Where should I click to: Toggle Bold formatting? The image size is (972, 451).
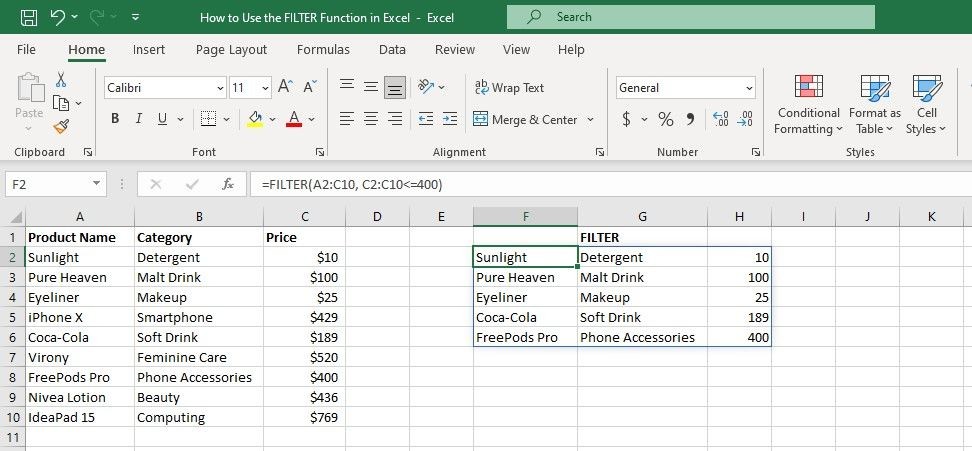coord(115,119)
